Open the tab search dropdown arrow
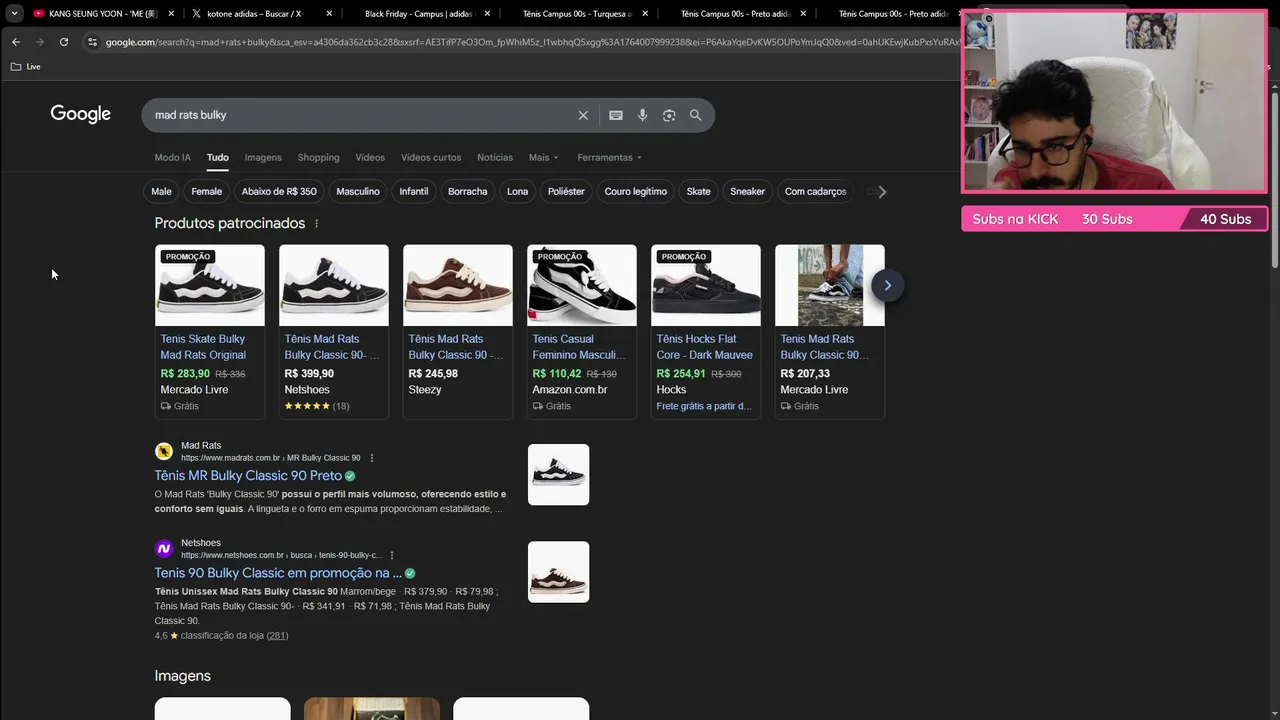Viewport: 1280px width, 720px height. pos(14,13)
